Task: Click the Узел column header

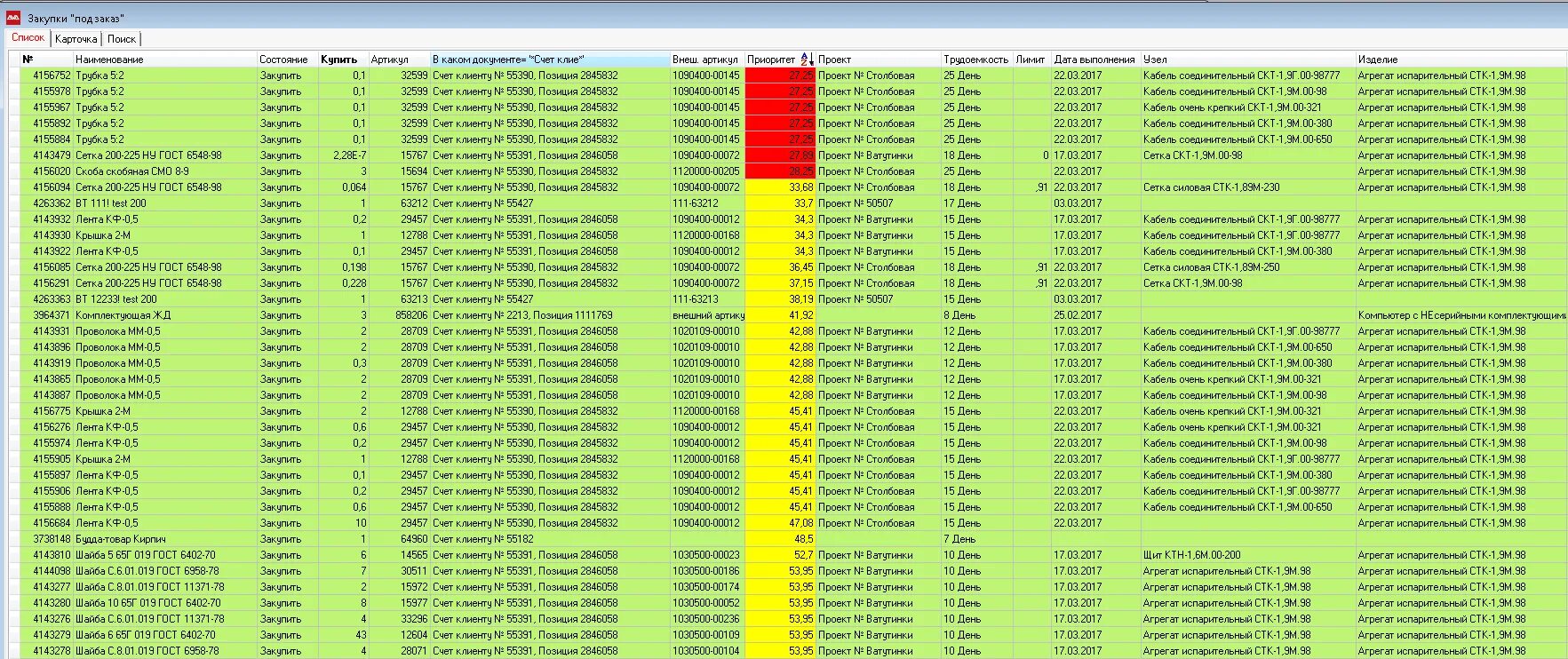Action: click(1248, 60)
